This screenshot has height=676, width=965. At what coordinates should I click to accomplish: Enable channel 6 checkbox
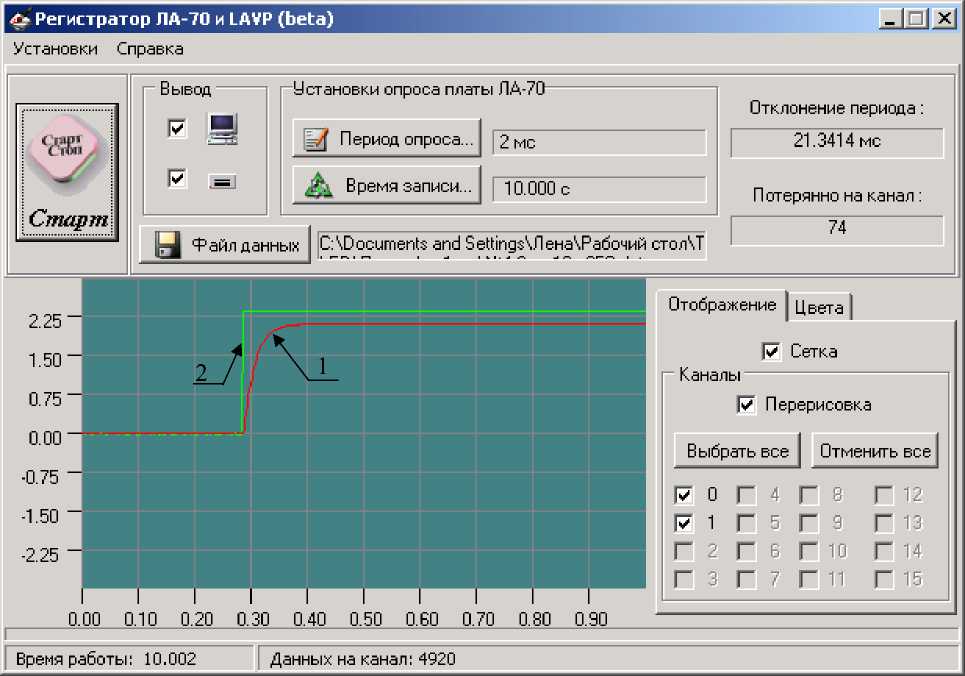coord(747,551)
